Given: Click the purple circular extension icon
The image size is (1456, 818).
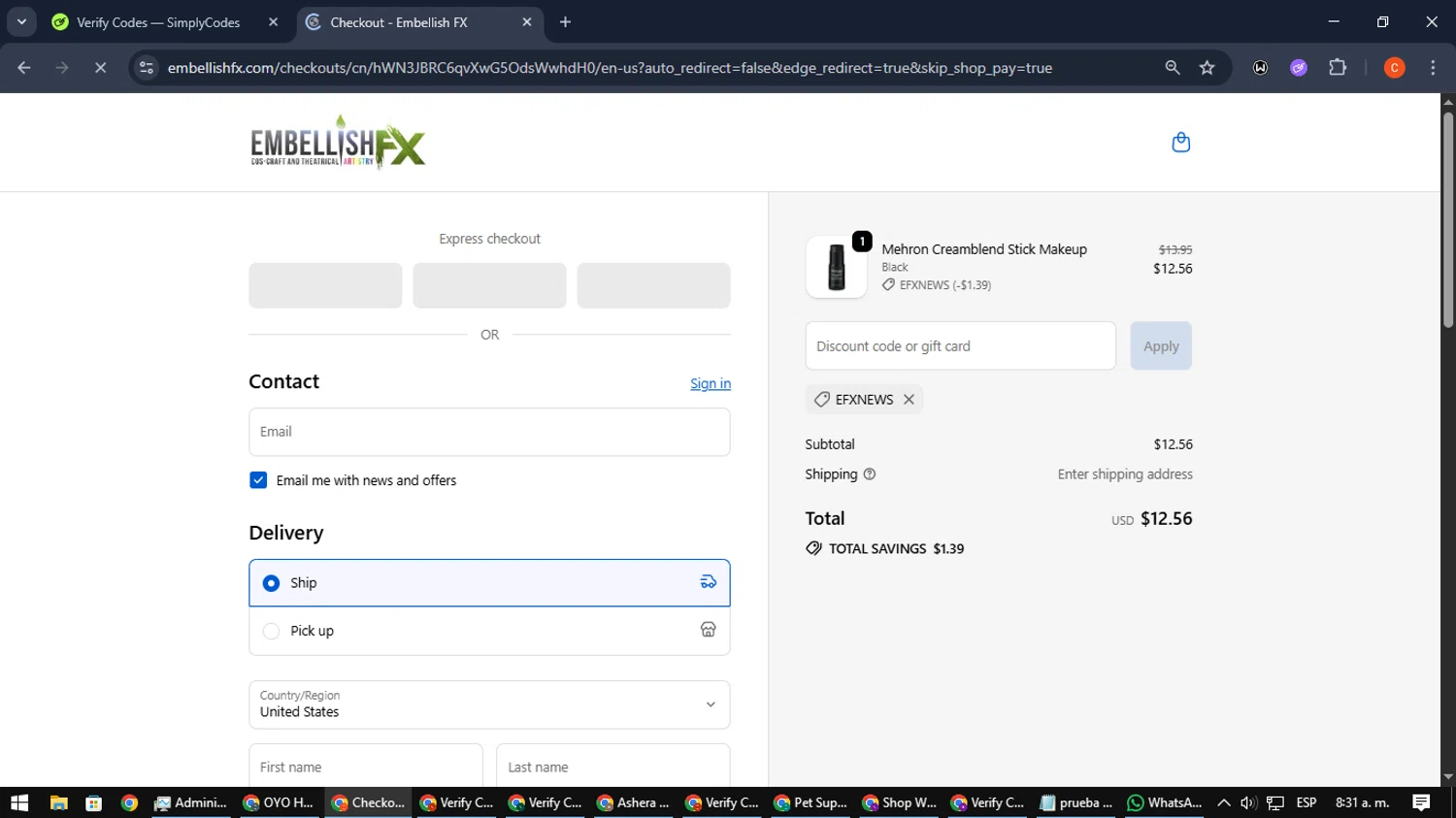Looking at the screenshot, I should point(1299,68).
